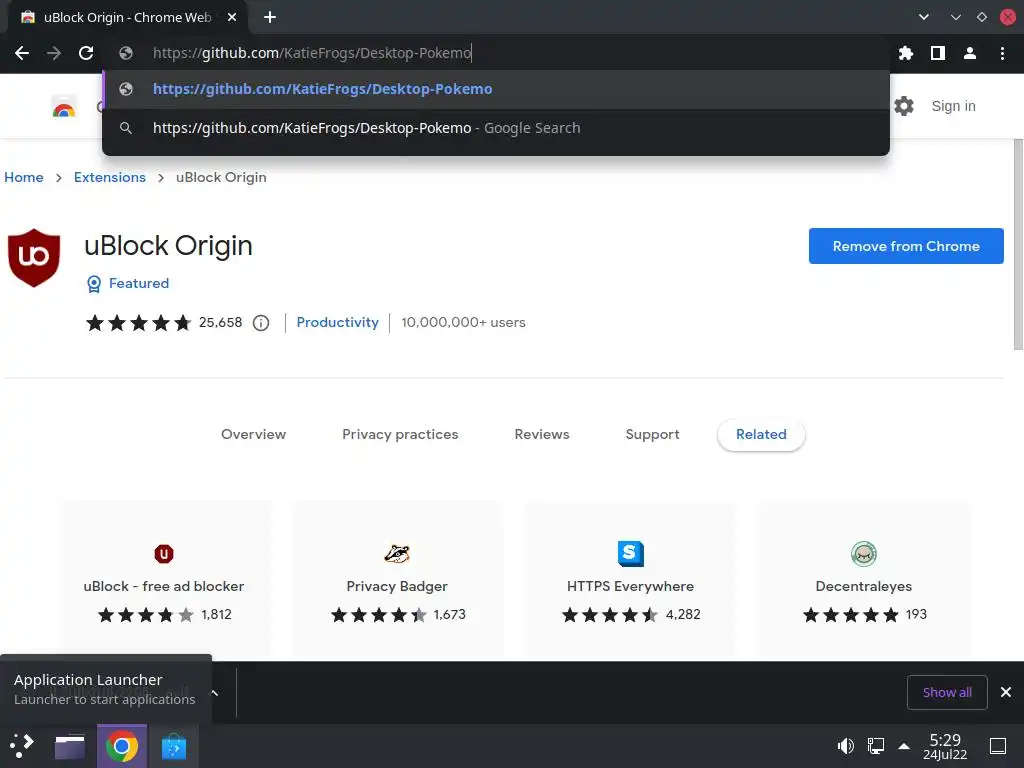Click the 10,000,000+ users text

click(x=463, y=323)
